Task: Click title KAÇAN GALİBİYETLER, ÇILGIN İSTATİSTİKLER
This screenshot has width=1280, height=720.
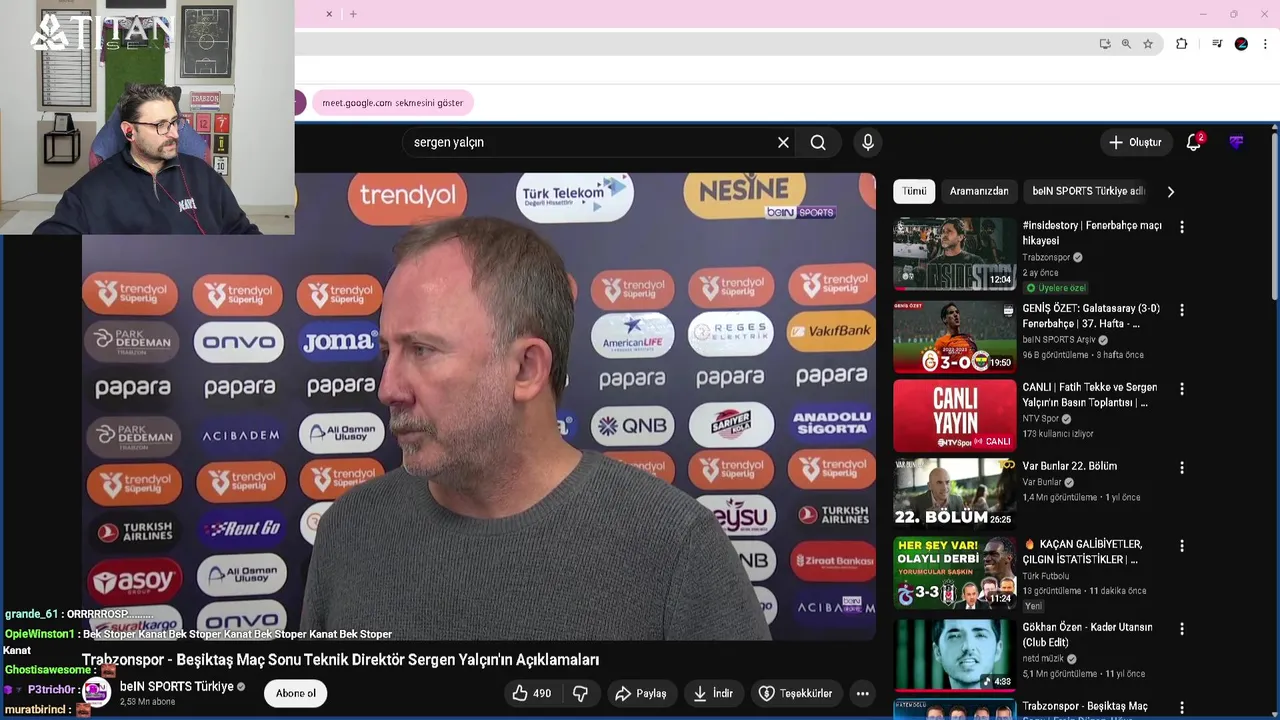Action: point(1082,552)
